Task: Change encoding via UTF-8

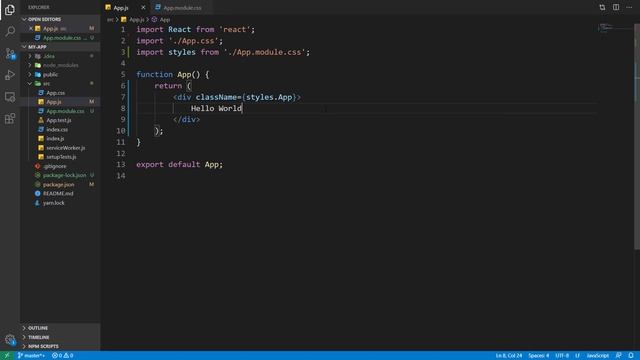Action: (x=562, y=356)
